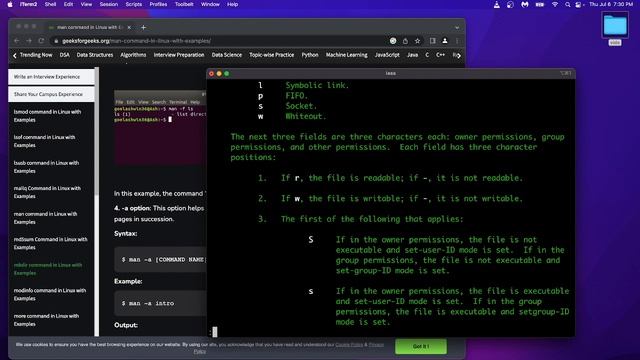Click Write an Interview Experience

click(51, 77)
